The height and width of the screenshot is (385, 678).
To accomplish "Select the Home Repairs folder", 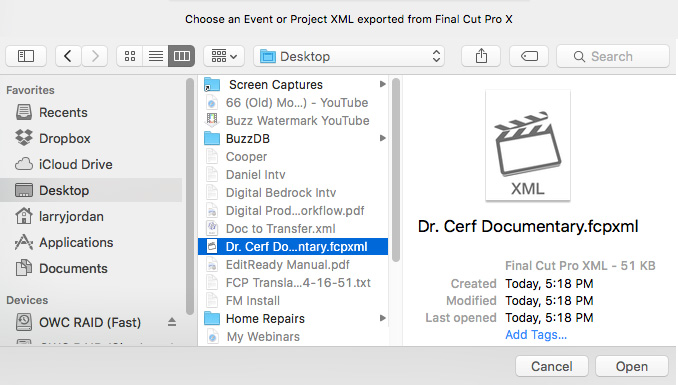I will coord(293,319).
